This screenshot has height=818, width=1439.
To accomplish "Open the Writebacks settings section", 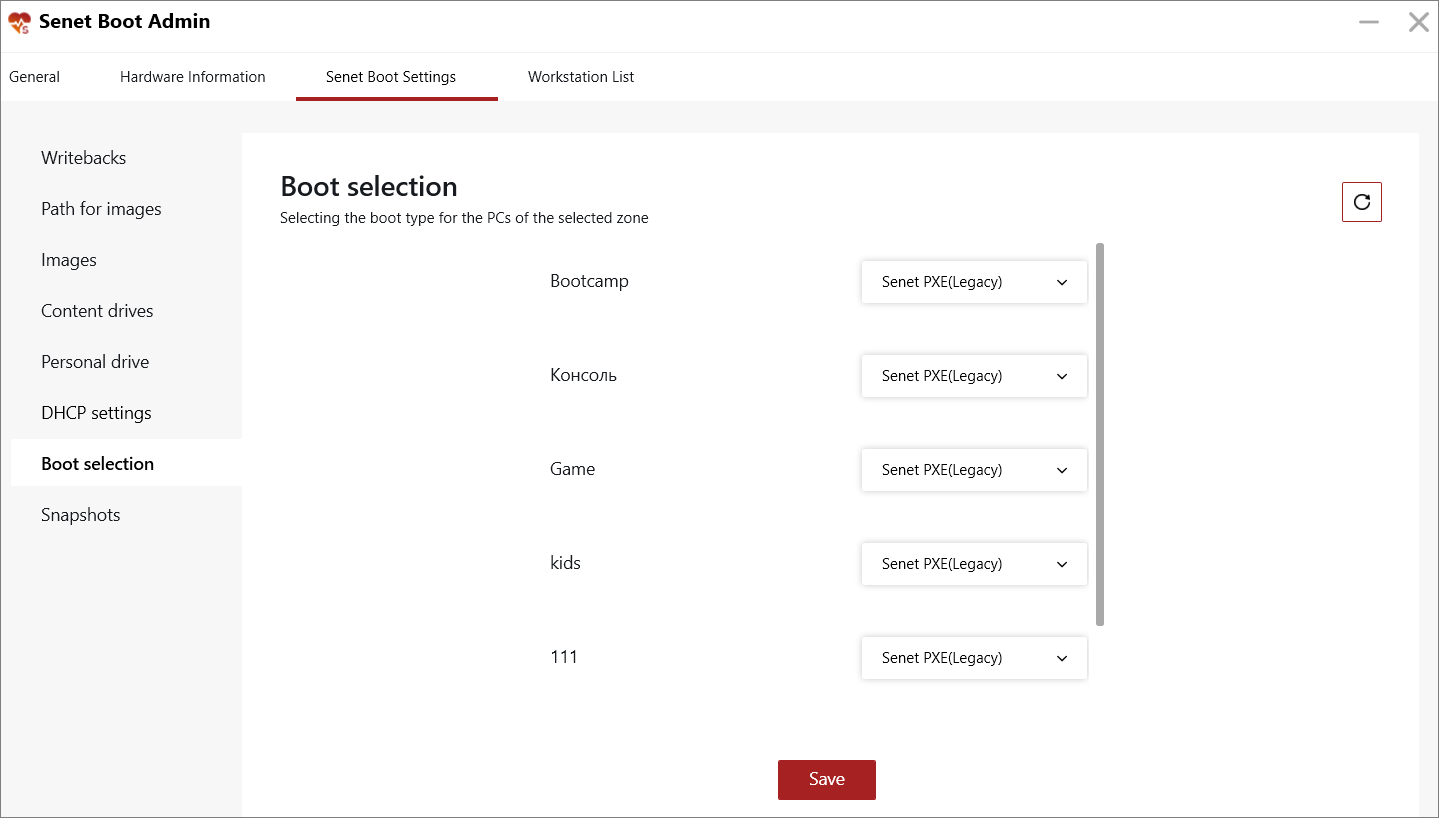I will click(83, 157).
